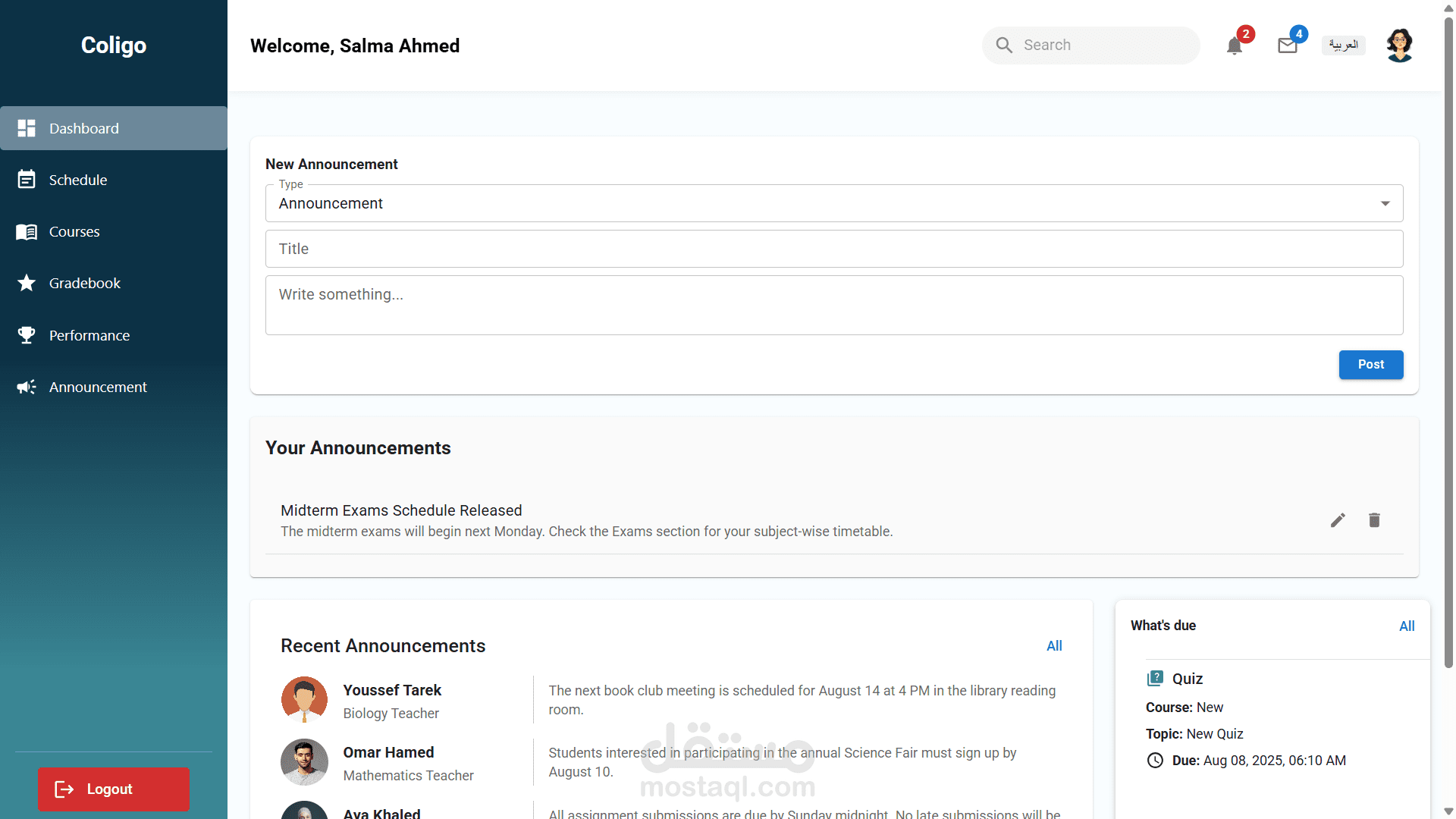Go to Courses in the sidebar
1456x819 pixels.
74,232
